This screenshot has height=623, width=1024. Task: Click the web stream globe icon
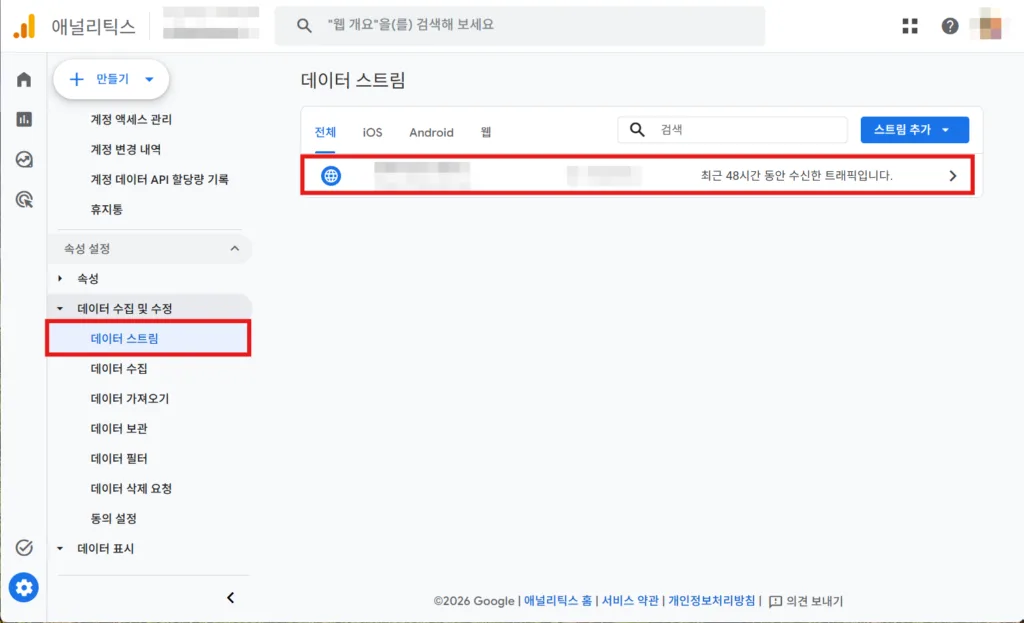point(331,176)
